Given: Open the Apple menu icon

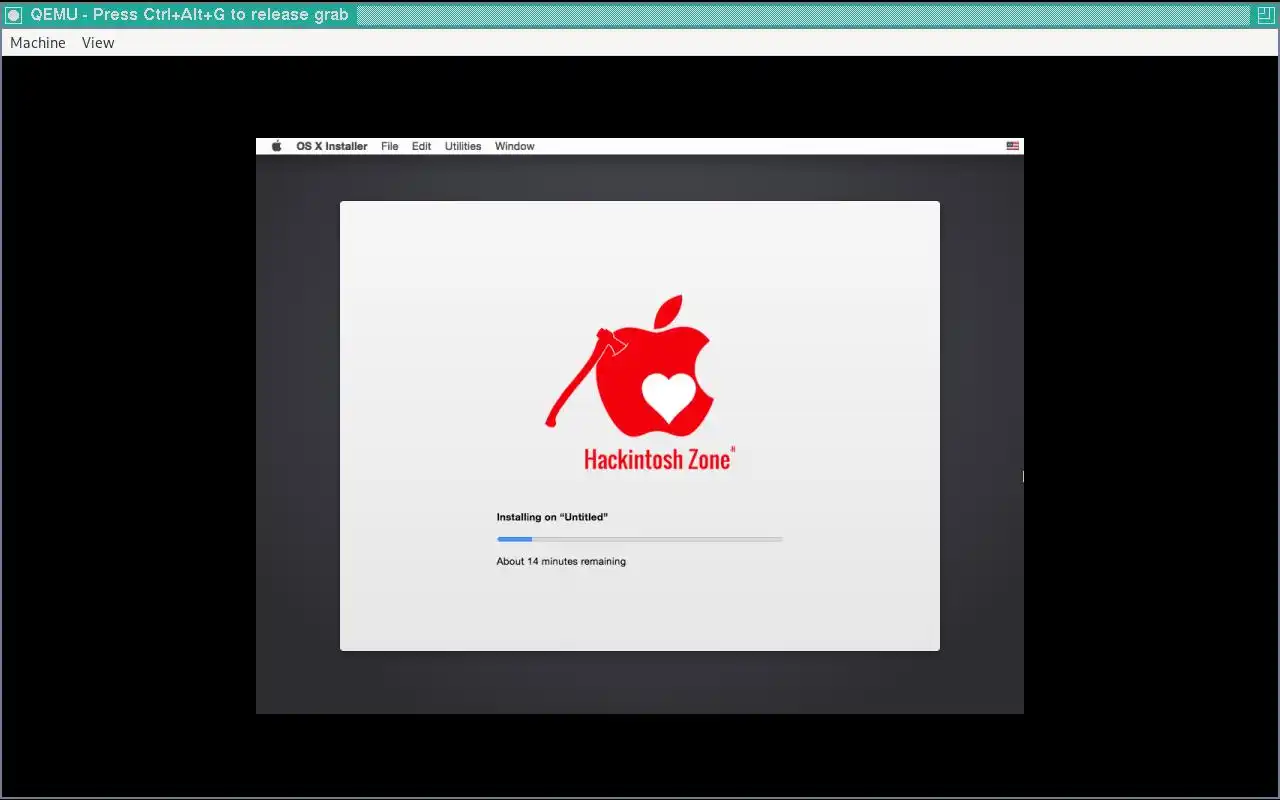Looking at the screenshot, I should pyautogui.click(x=277, y=146).
